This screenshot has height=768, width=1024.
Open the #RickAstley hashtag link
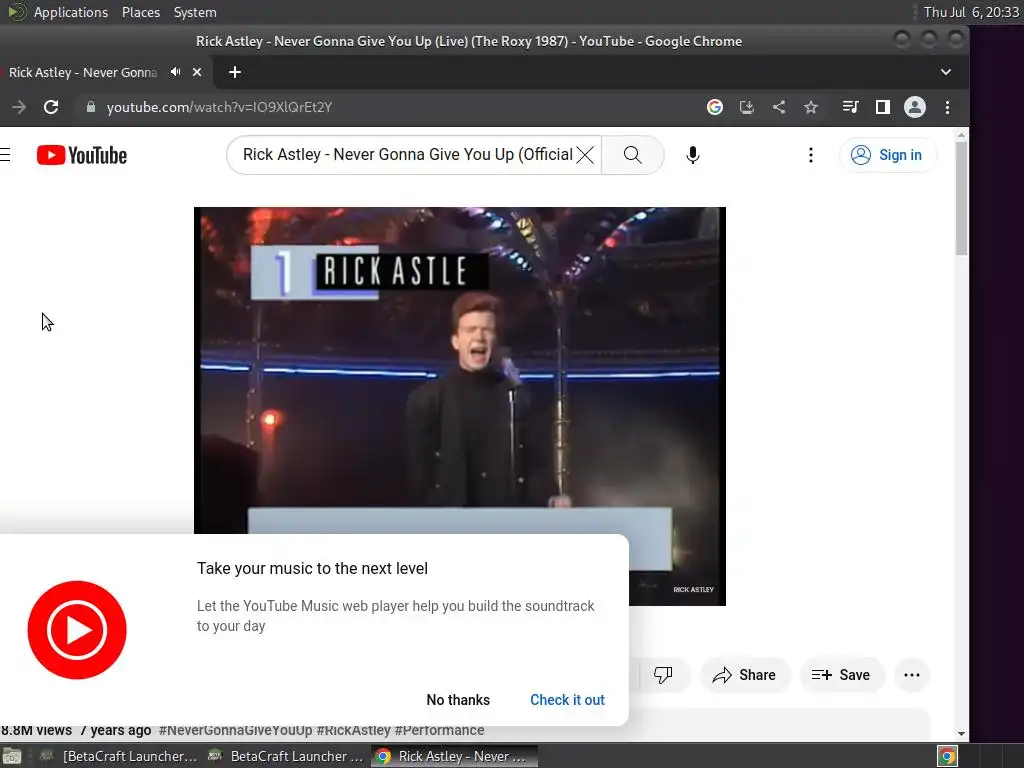click(353, 730)
